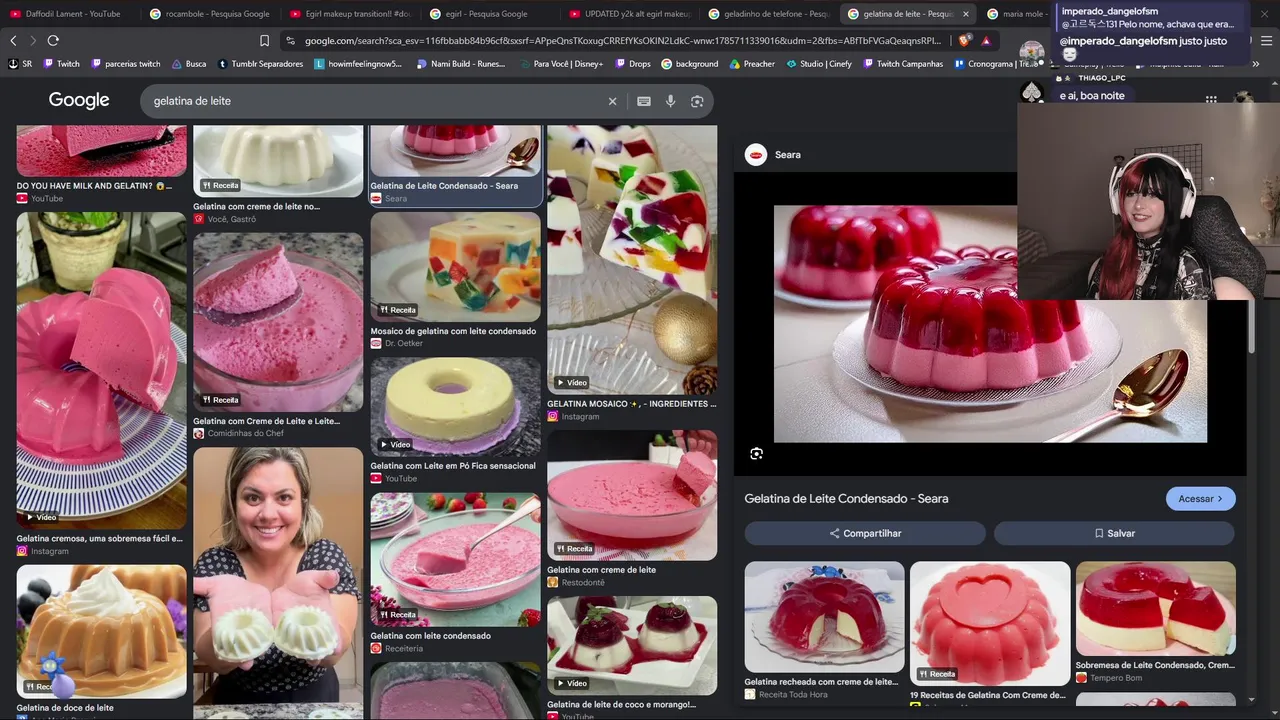
Task: Go back with the browser back arrow
Action: [x=13, y=40]
